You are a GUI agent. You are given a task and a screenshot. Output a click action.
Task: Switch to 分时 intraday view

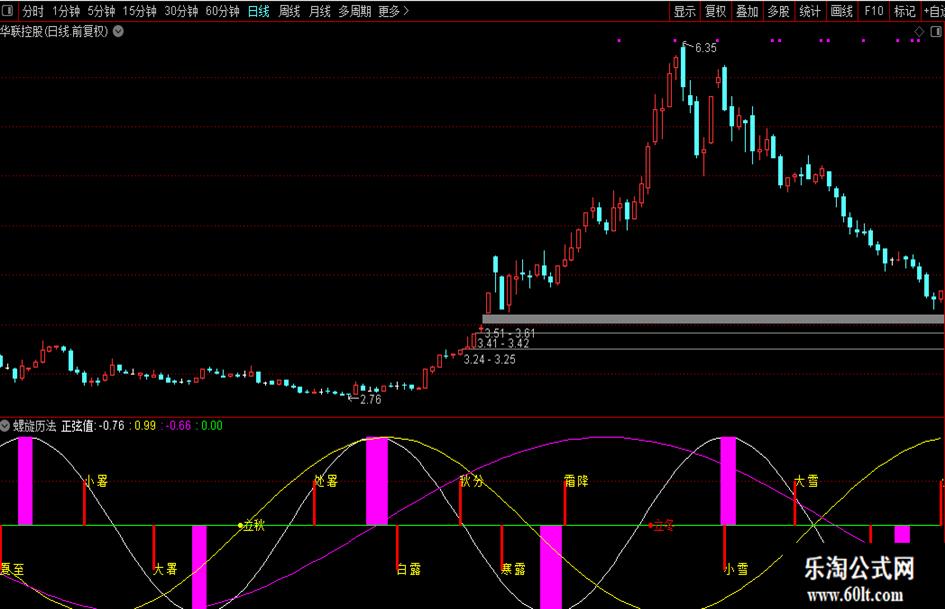[33, 11]
